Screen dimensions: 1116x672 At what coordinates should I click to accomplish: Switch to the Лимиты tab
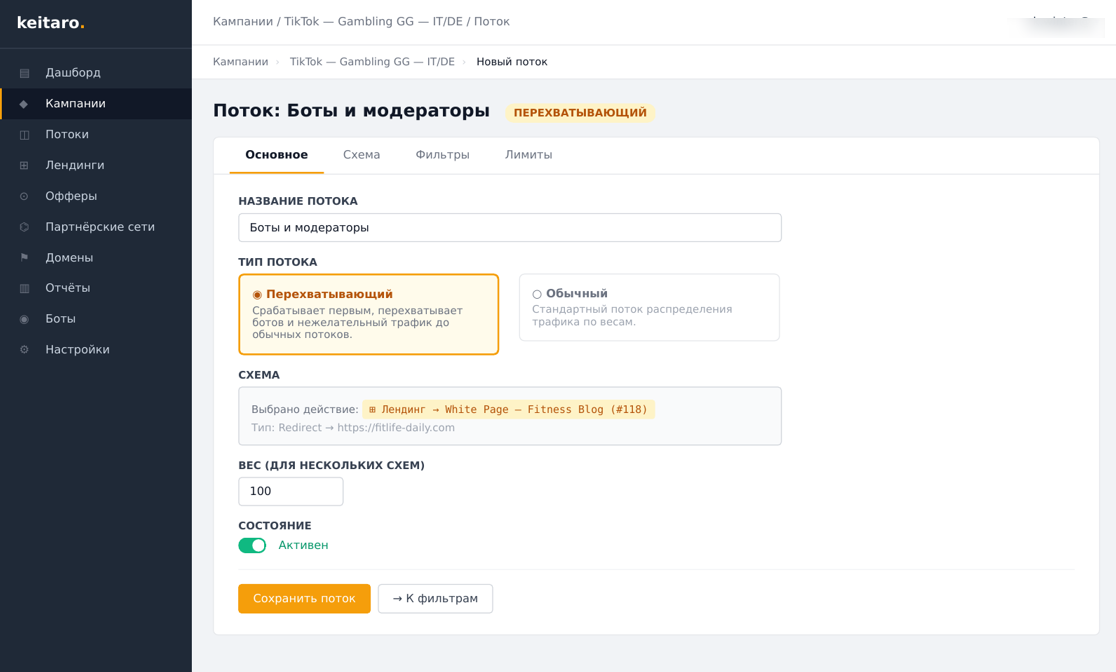pyautogui.click(x=528, y=154)
